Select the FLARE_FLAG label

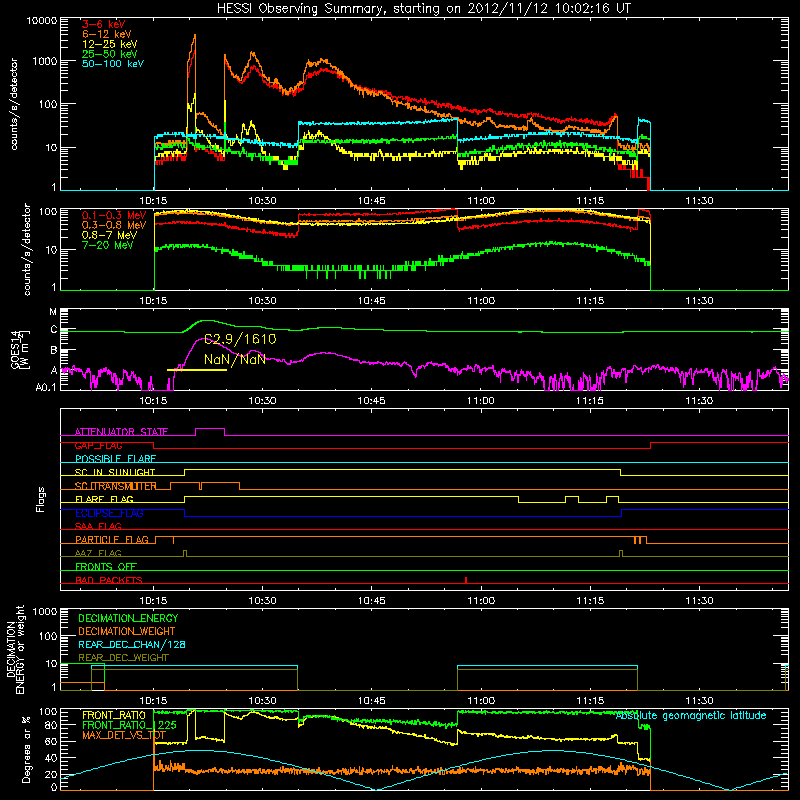(104, 499)
